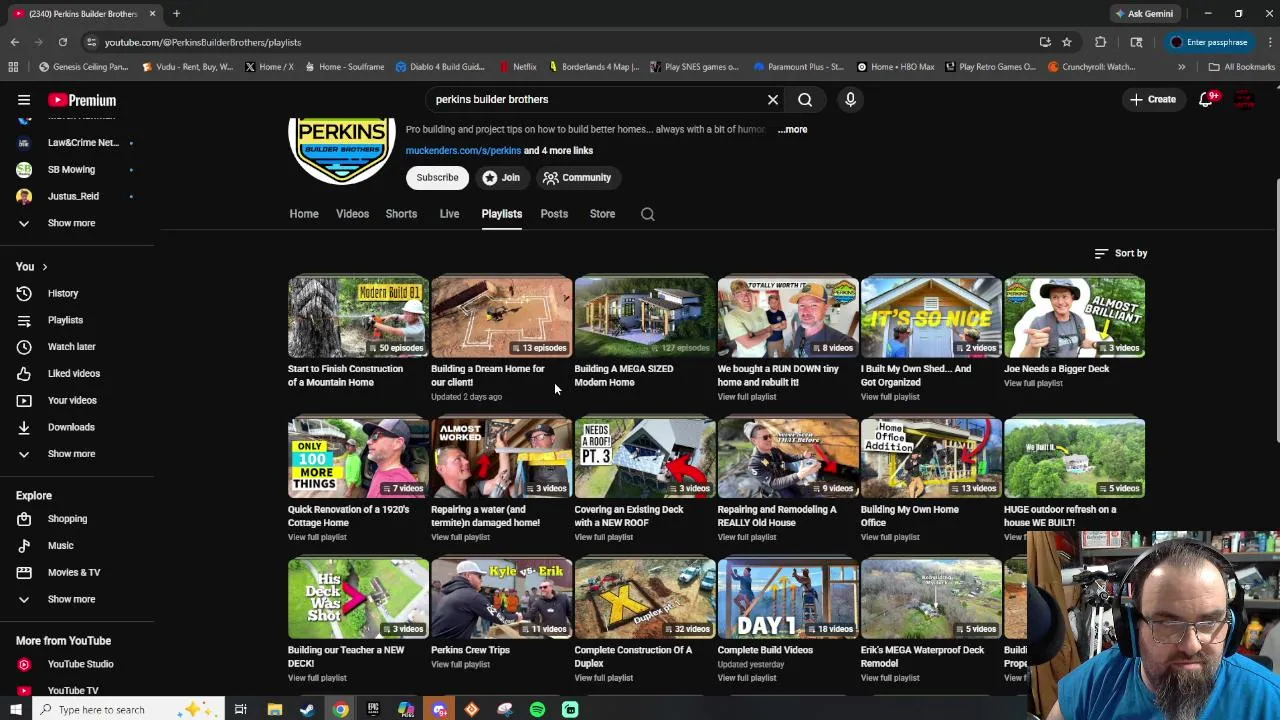The width and height of the screenshot is (1280, 720).
Task: Open the All Bookmarks folder
Action: pyautogui.click(x=1241, y=67)
